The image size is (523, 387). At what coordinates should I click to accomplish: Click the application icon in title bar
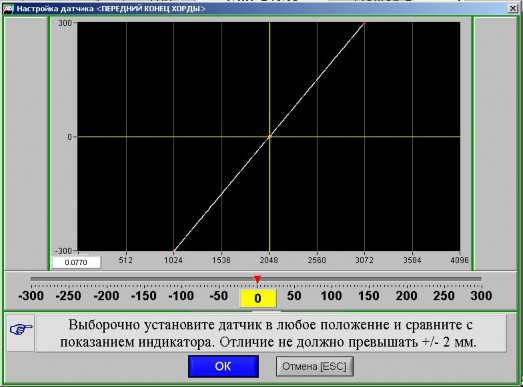(8, 9)
